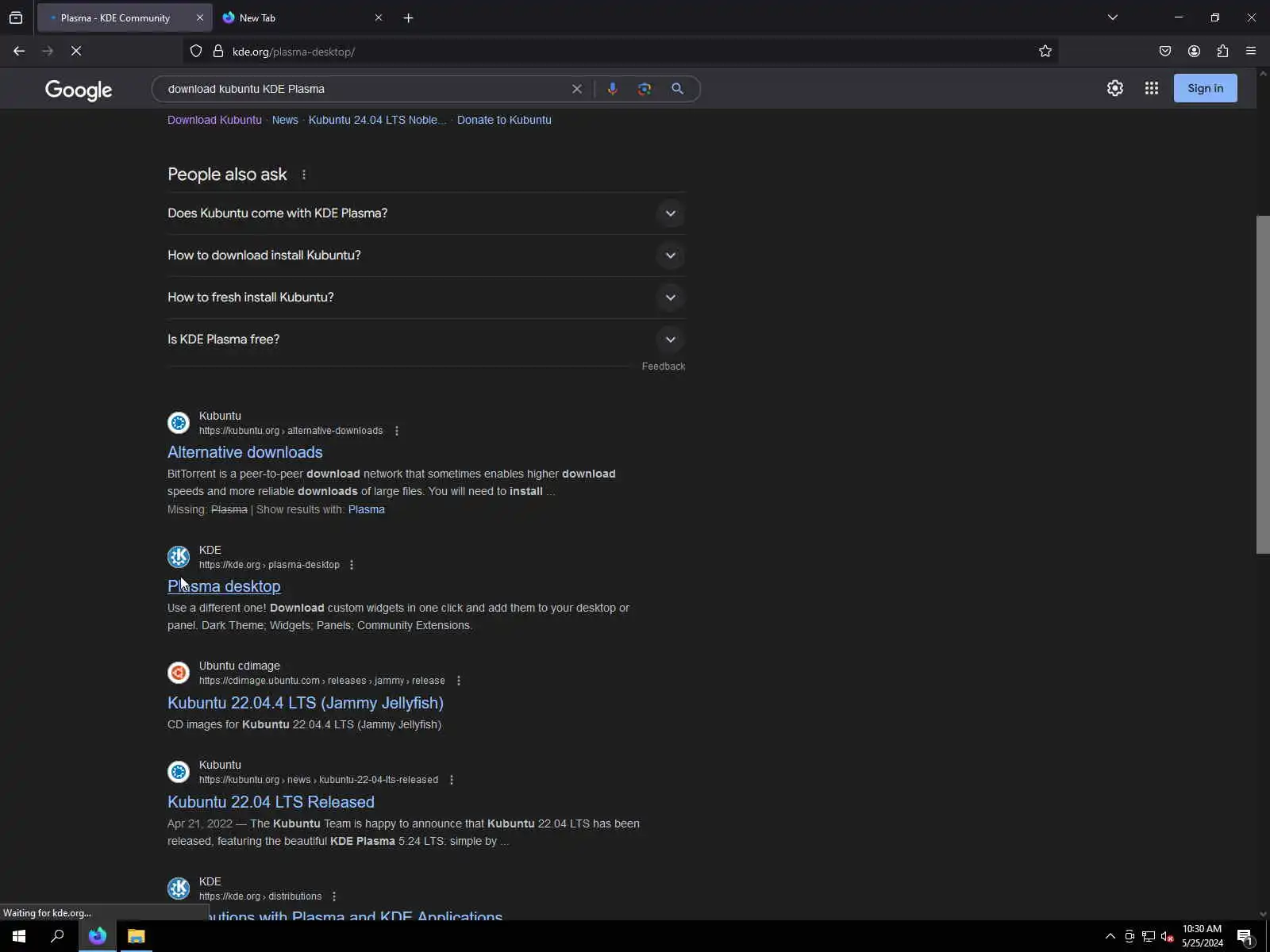Go back to previous page
This screenshot has width=1270, height=952.
pos(19,52)
